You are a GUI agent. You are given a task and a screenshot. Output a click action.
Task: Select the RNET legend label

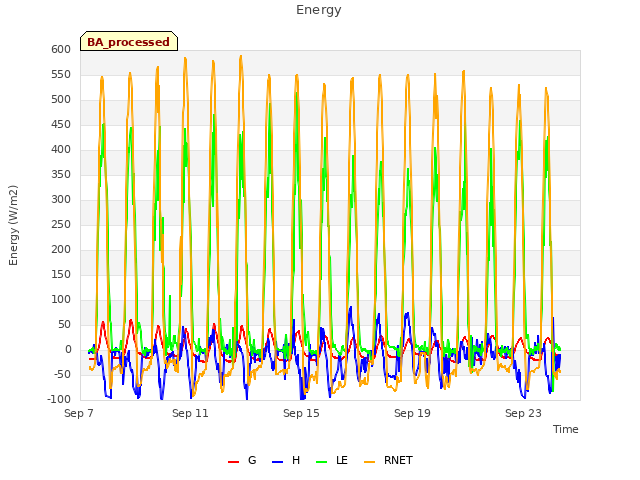click(398, 460)
